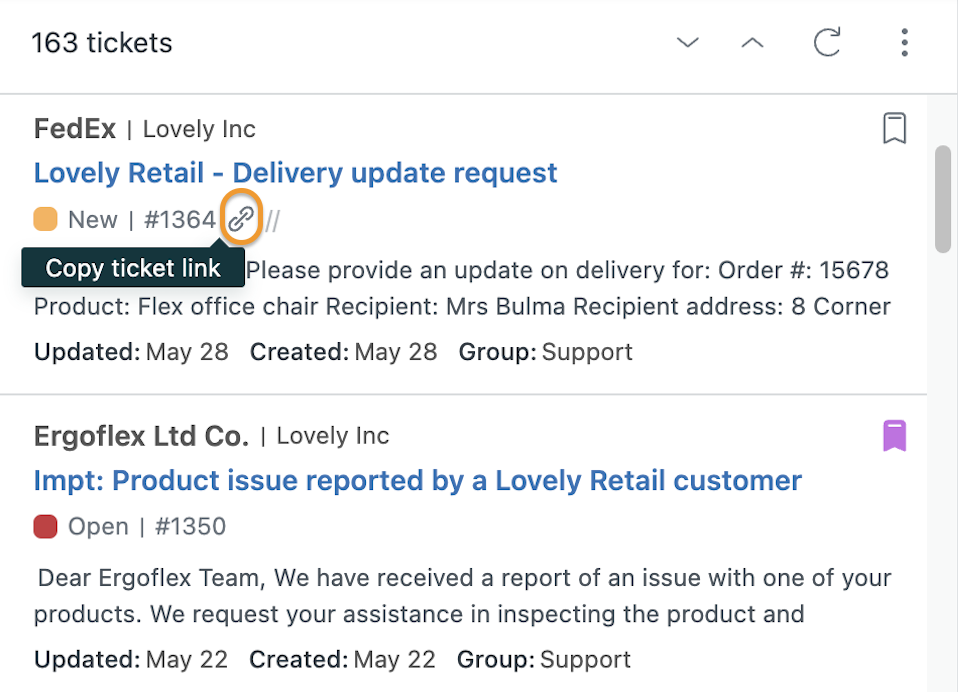This screenshot has width=958, height=692.
Task: Go to next ticket with down chevron
Action: pos(687,42)
